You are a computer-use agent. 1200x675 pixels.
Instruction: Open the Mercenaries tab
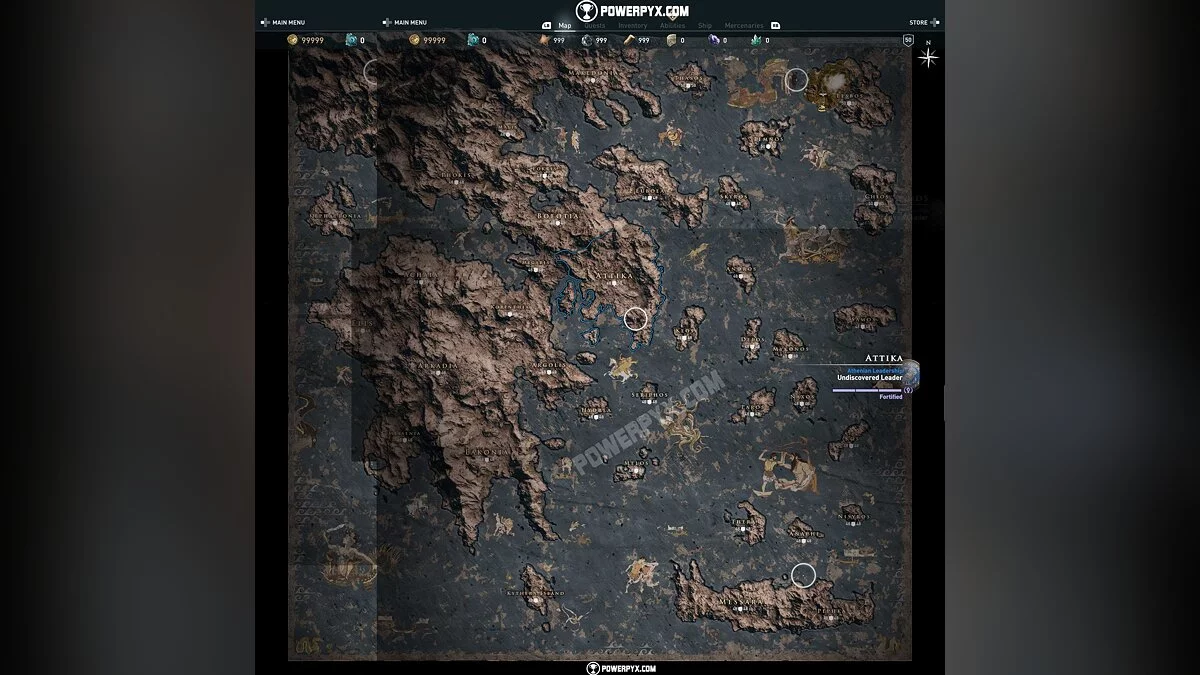(744, 25)
